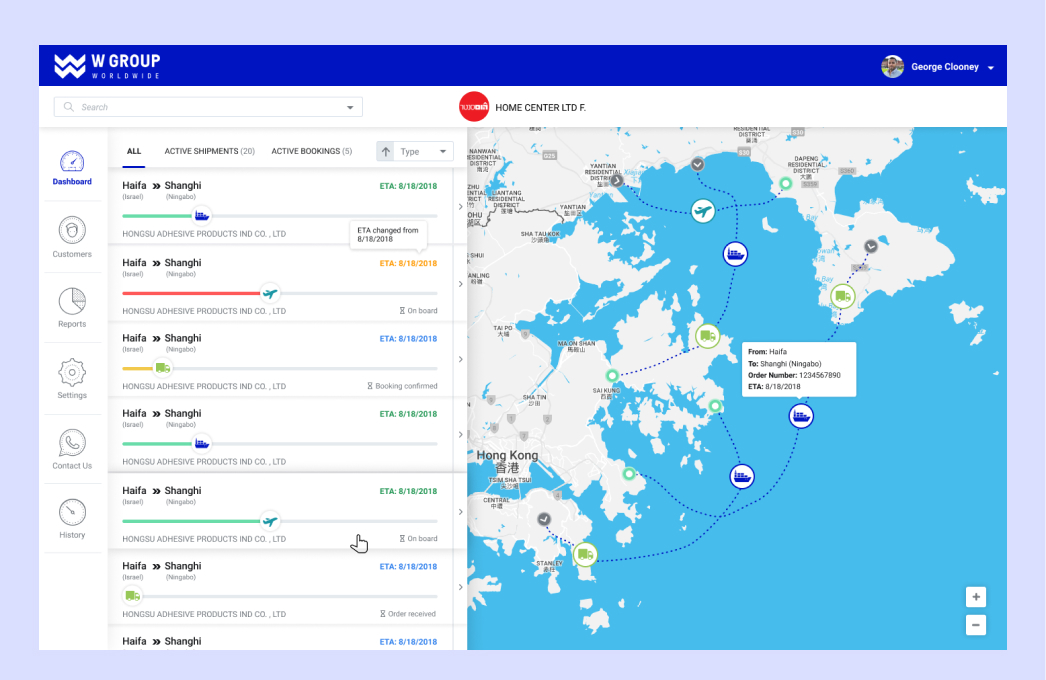Click the orange ETA: 8/18/2018 label

click(x=408, y=264)
